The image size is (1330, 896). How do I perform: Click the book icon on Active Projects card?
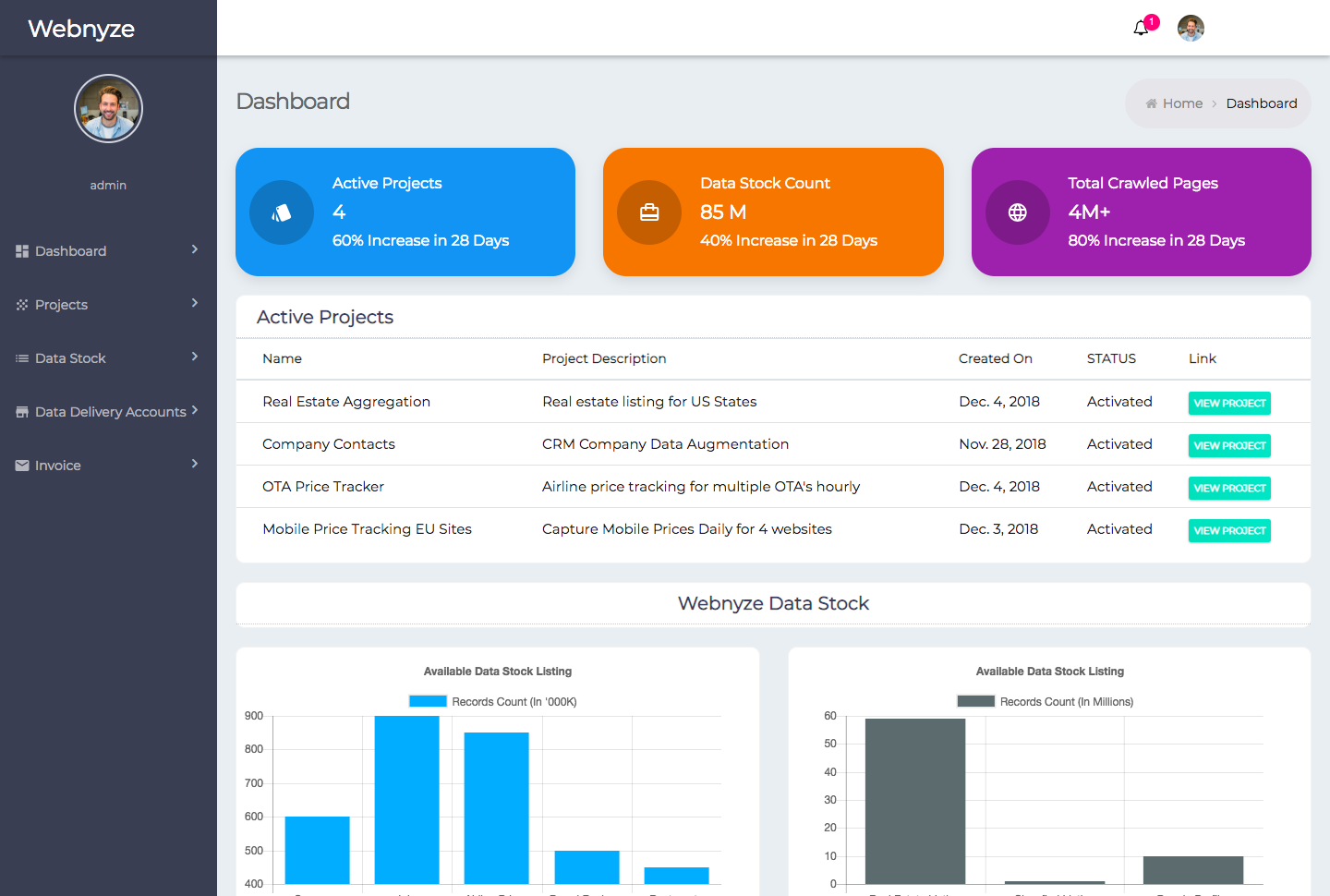282,212
